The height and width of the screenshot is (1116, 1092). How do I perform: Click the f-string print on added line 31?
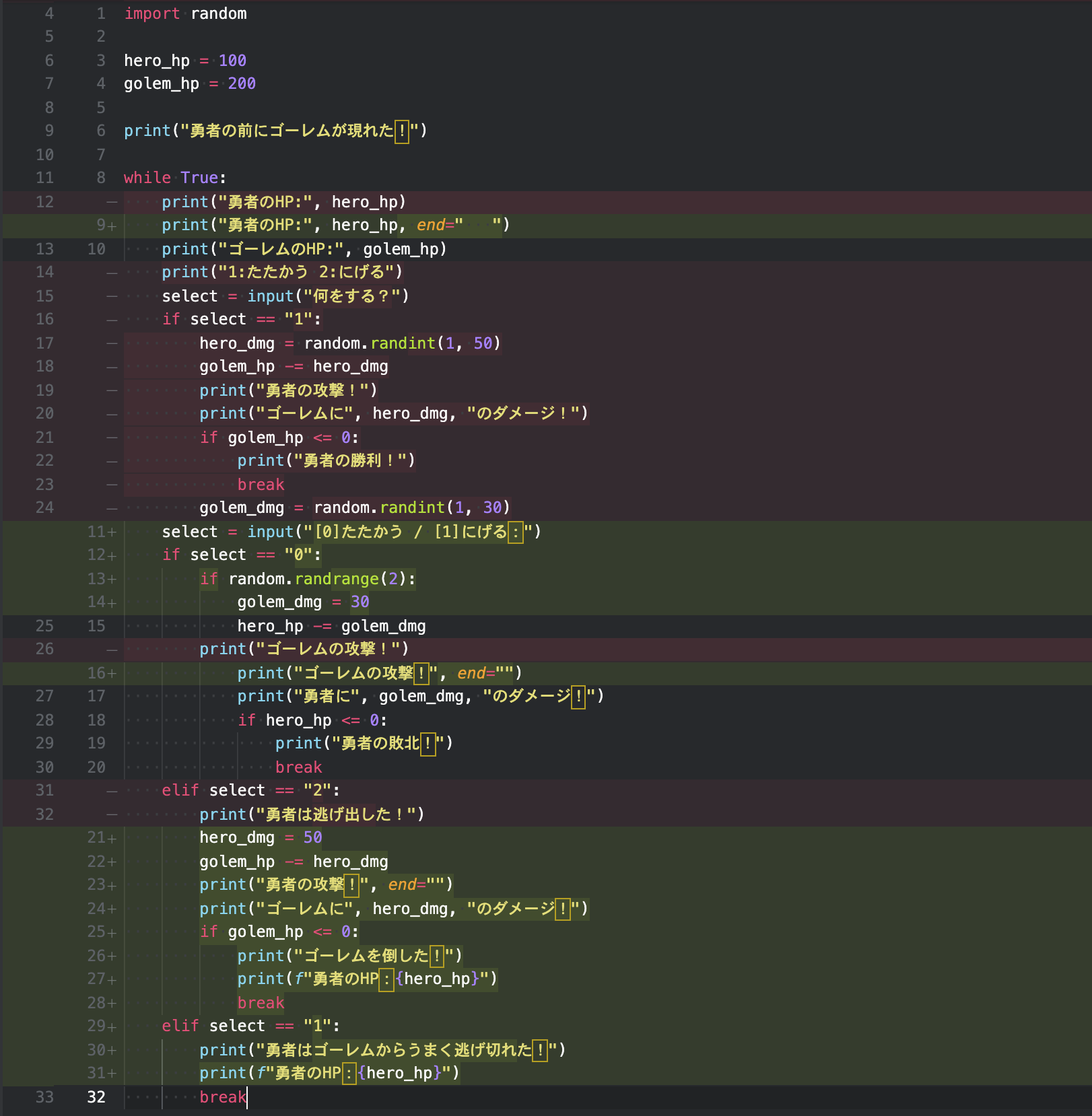330,1073
